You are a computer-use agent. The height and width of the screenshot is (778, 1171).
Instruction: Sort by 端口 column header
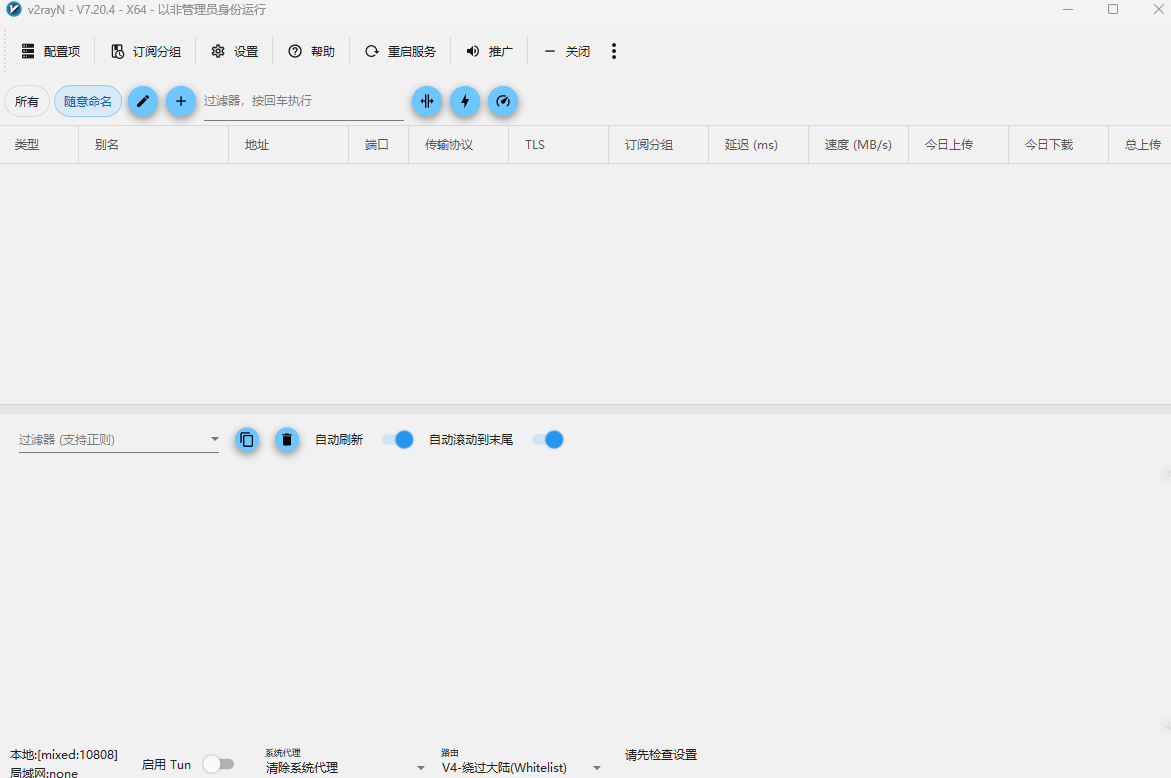tap(378, 145)
